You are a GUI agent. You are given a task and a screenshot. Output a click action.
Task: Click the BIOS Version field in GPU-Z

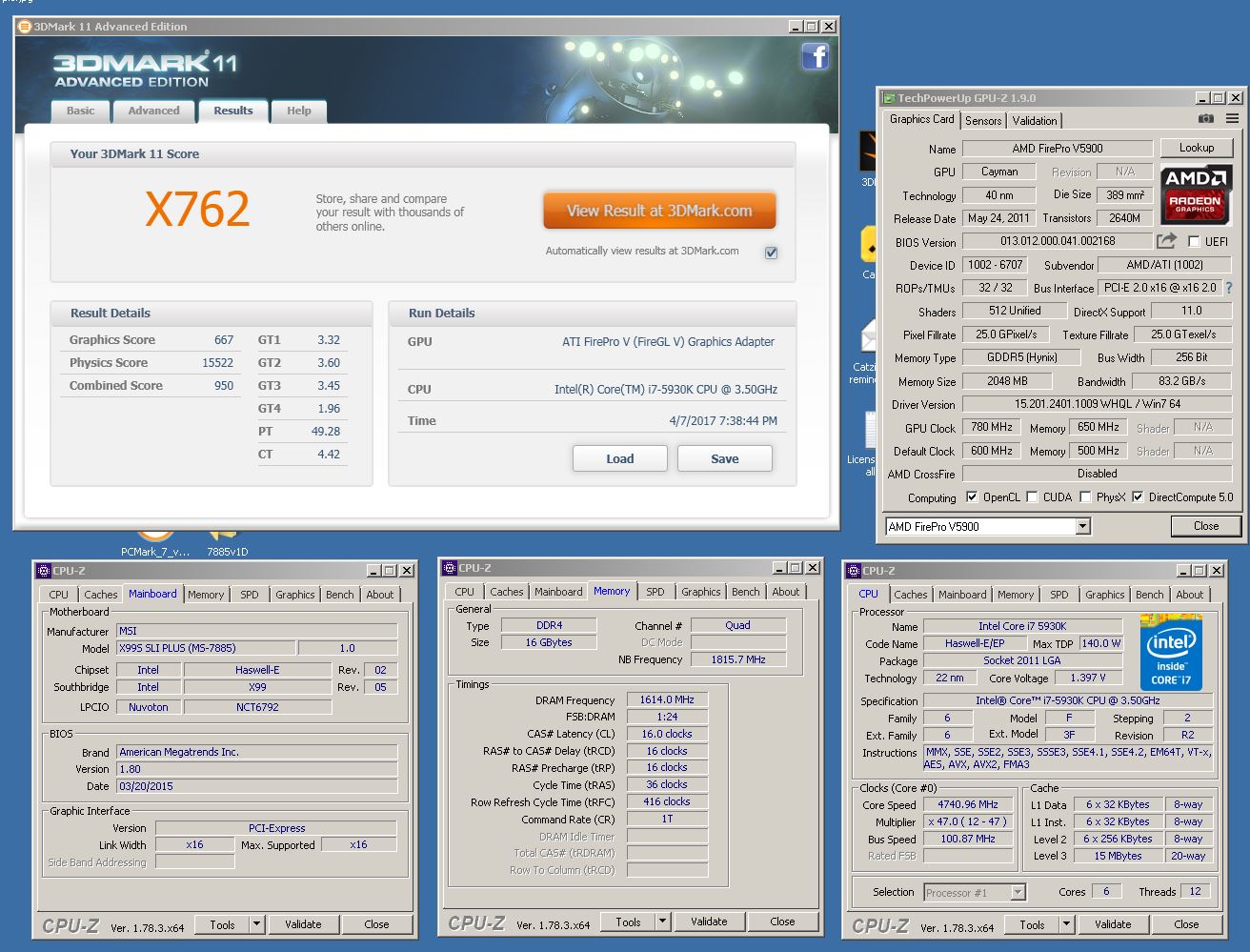tap(1058, 242)
